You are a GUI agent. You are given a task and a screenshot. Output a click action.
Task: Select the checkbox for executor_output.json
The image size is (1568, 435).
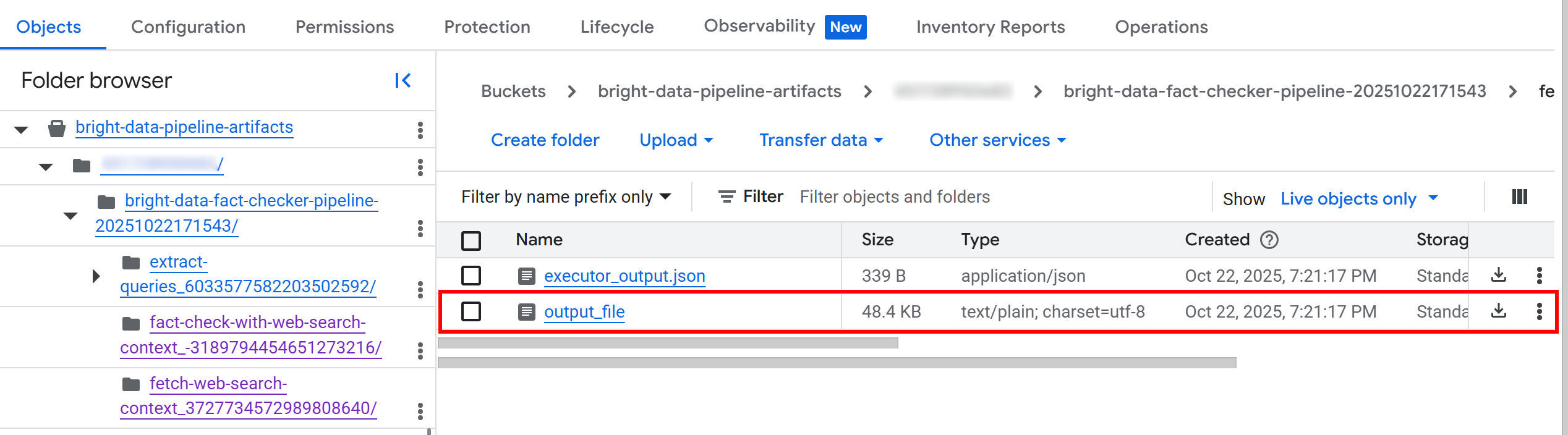[471, 276]
